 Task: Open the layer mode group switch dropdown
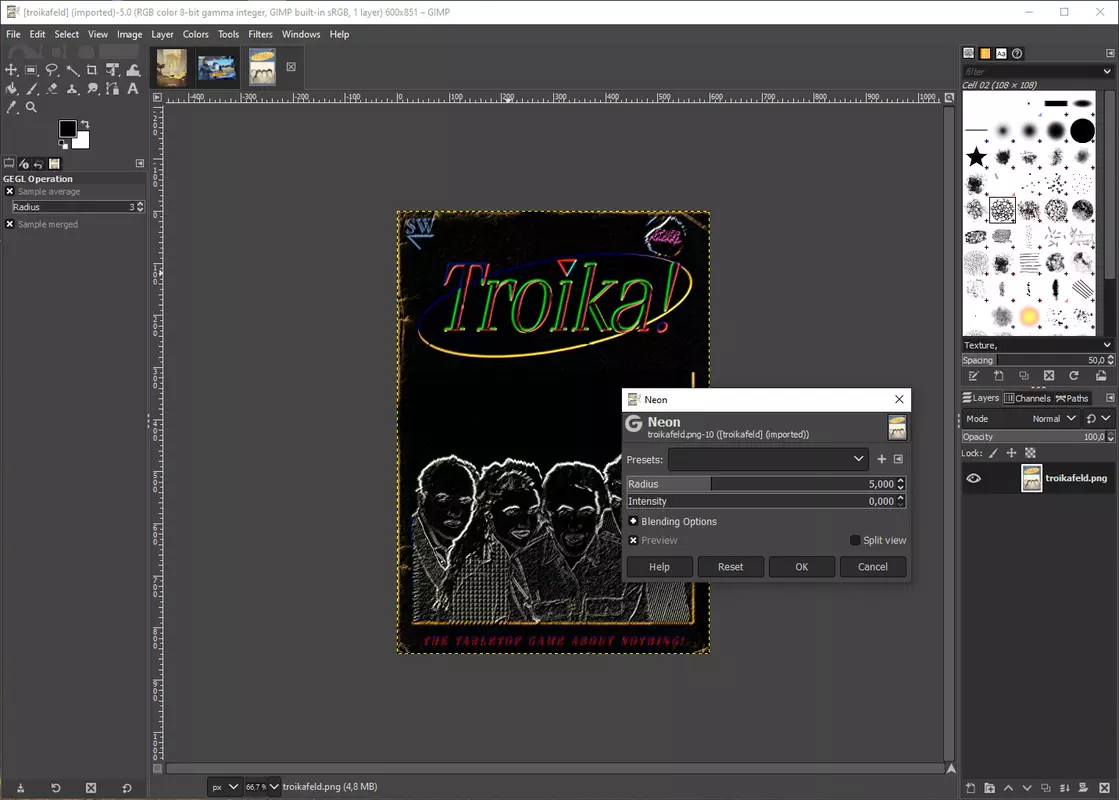click(x=1098, y=419)
